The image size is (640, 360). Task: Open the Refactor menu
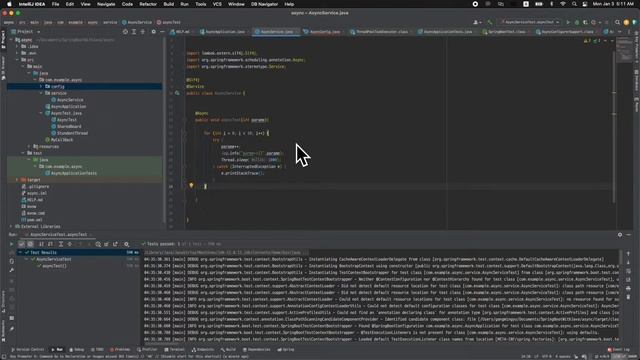[148, 4]
